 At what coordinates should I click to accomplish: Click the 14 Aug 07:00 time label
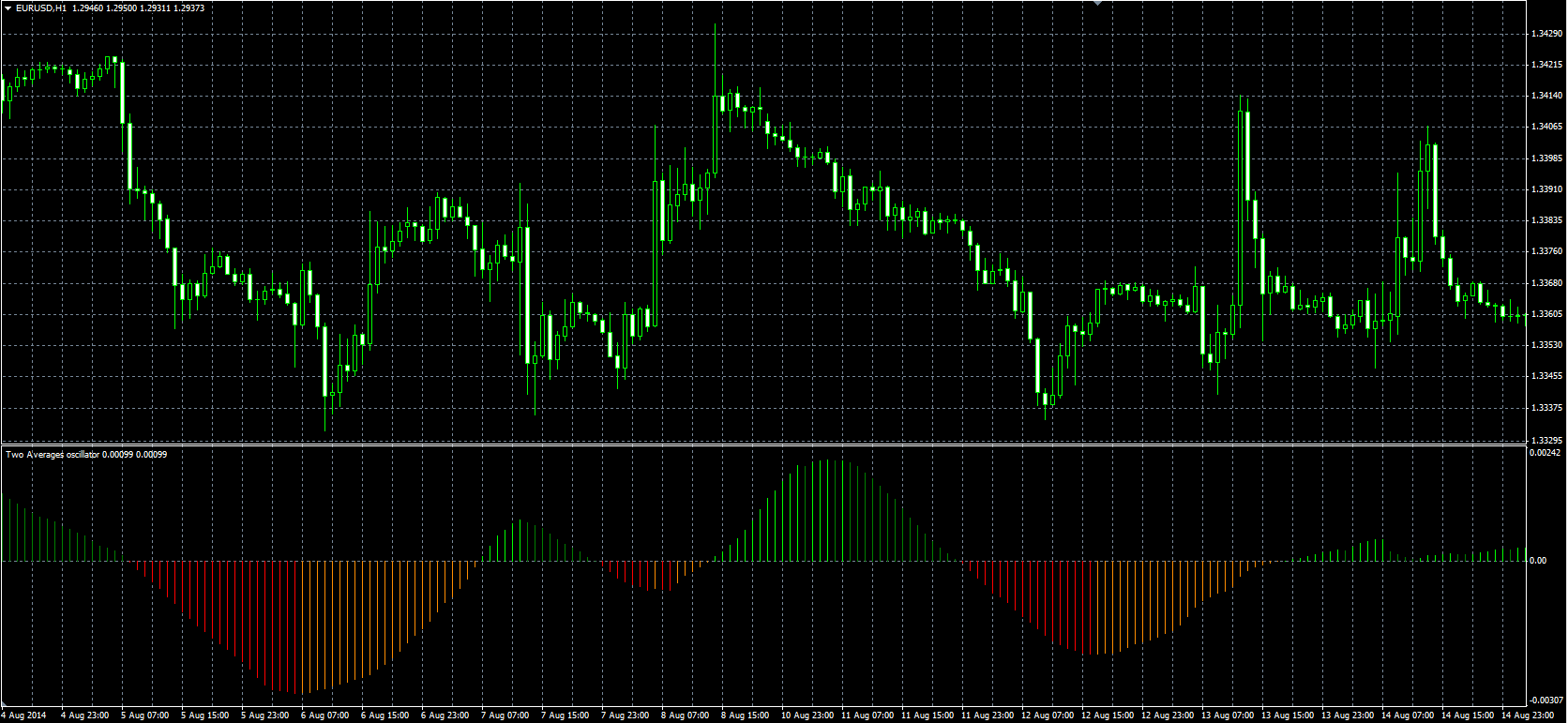click(x=1407, y=715)
